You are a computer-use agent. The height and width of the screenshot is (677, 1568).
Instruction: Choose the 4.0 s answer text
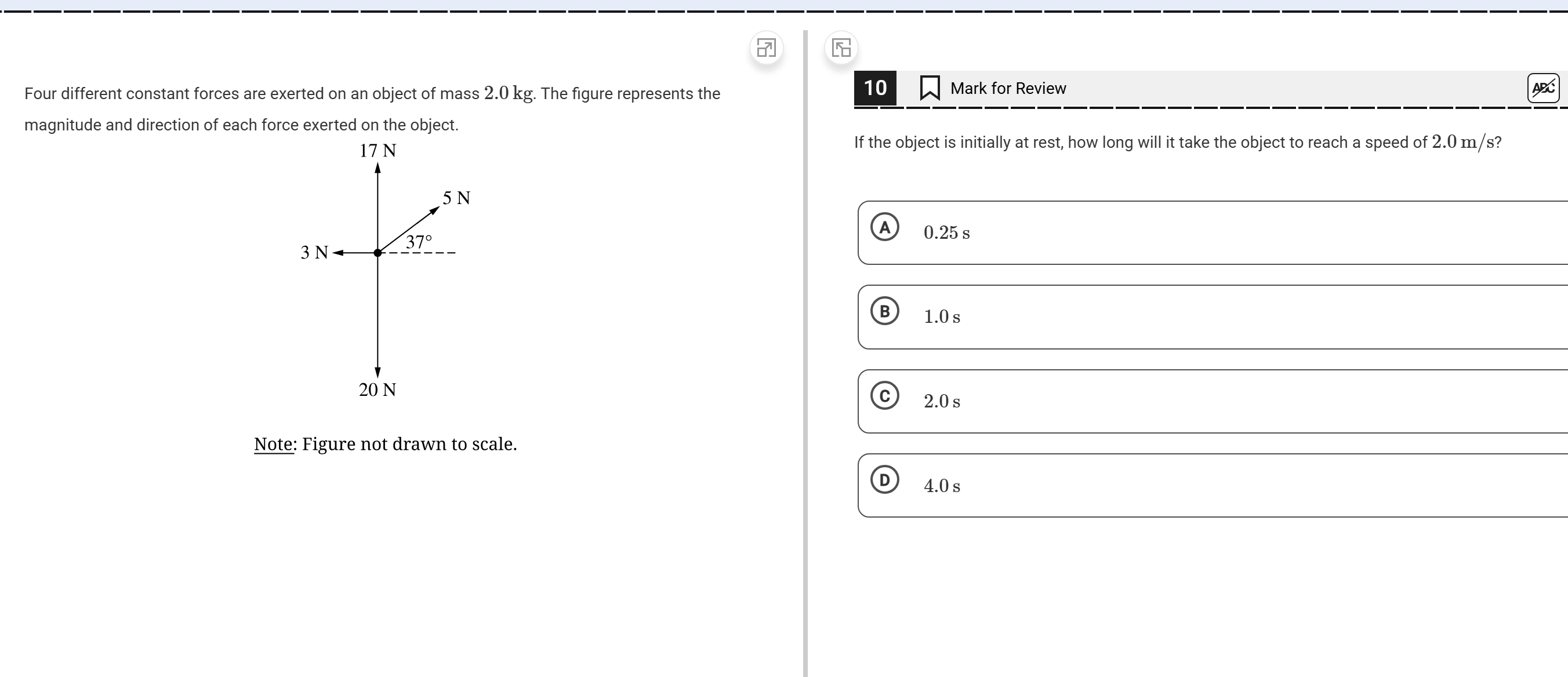tap(942, 486)
